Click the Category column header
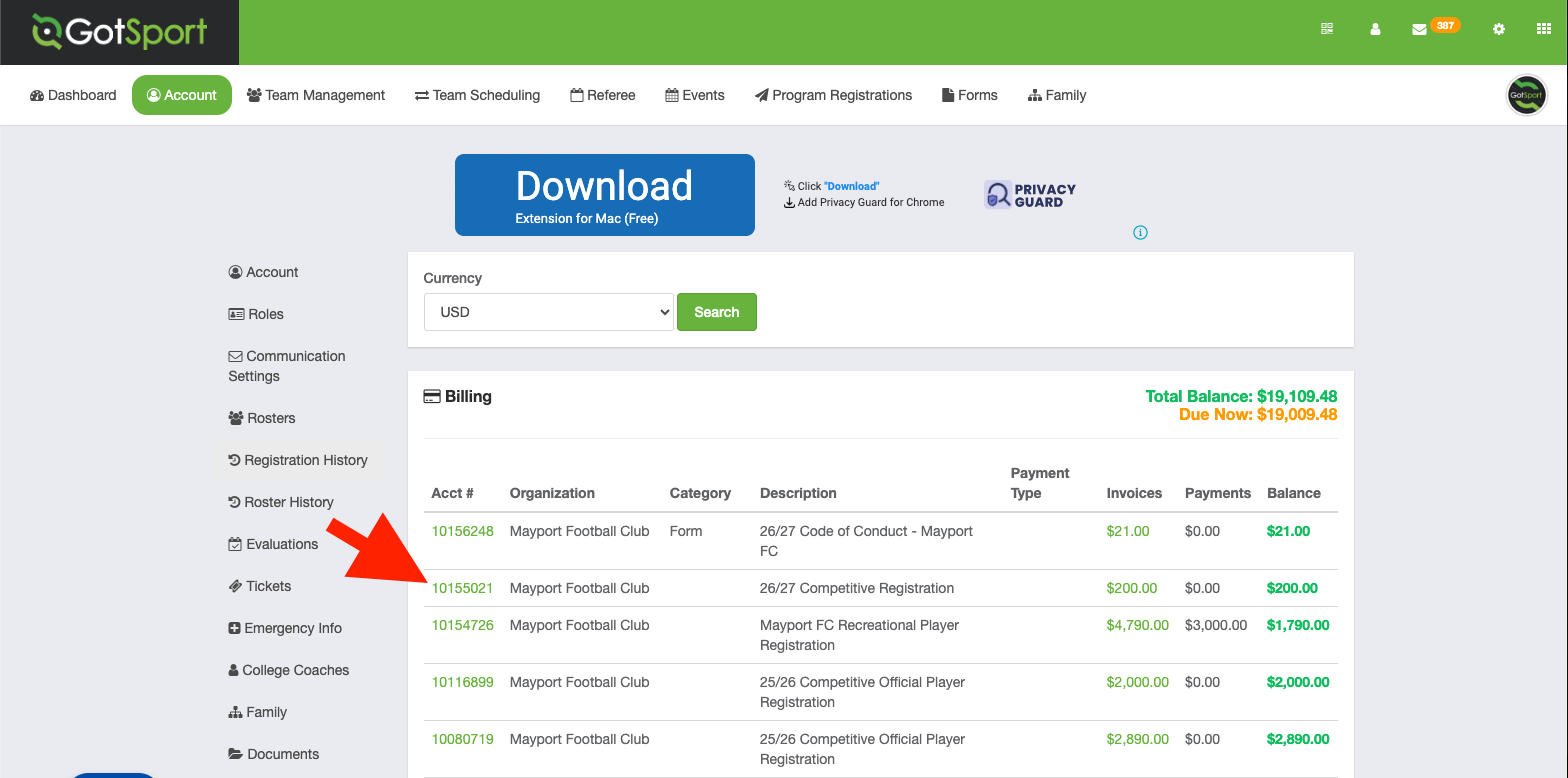This screenshot has height=778, width=1568. [x=700, y=493]
